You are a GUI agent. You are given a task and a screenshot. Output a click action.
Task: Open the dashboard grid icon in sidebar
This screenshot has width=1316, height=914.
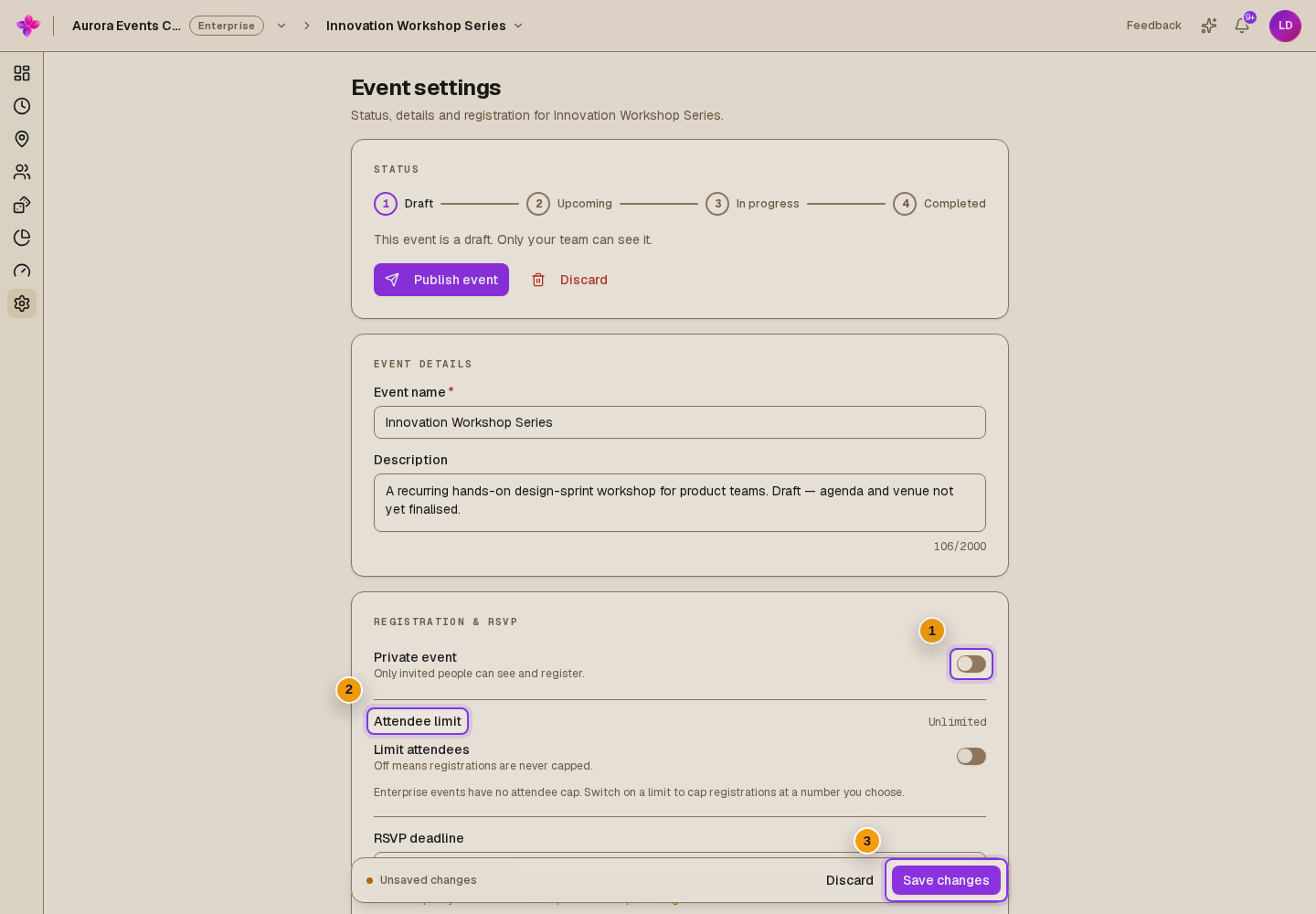(x=22, y=73)
